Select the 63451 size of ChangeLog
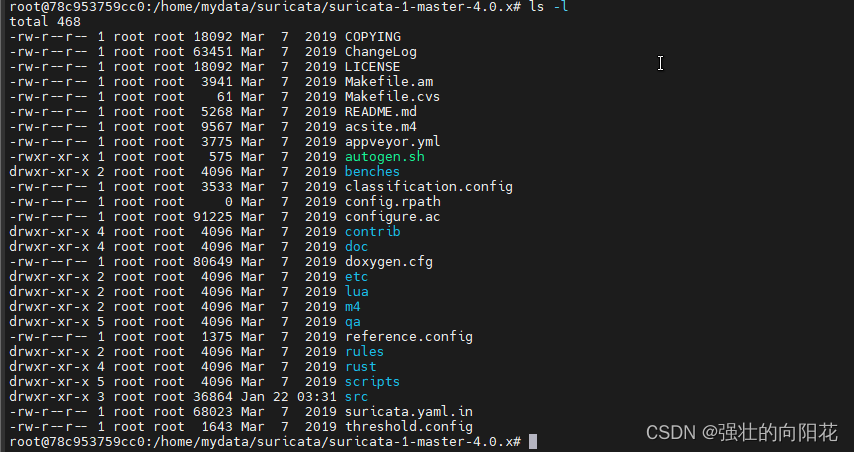The width and height of the screenshot is (854, 452). click(213, 52)
